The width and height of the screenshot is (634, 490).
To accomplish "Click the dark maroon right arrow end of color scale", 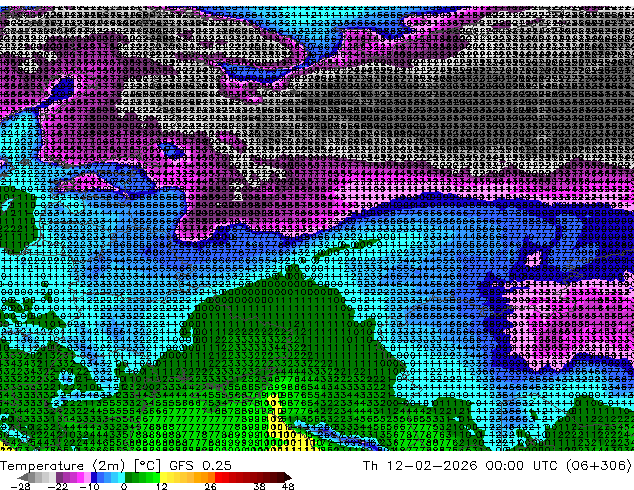I will coord(288,477).
